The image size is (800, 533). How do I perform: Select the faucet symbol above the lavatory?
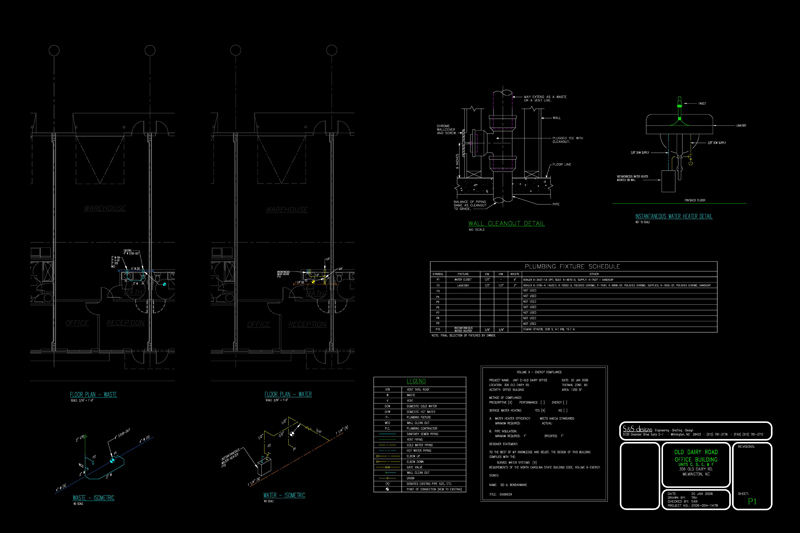coord(678,103)
